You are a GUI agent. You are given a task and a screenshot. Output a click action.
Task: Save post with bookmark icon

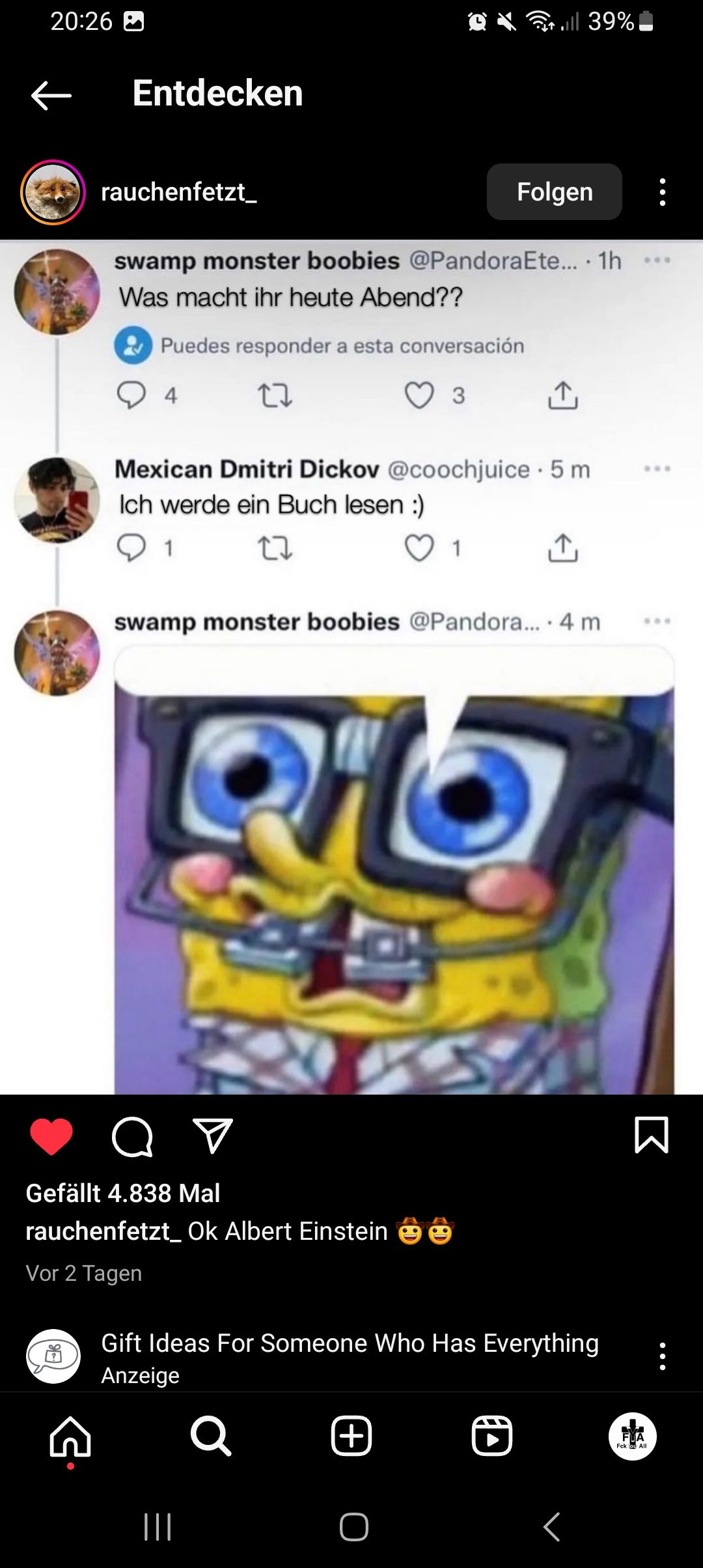click(x=651, y=1135)
